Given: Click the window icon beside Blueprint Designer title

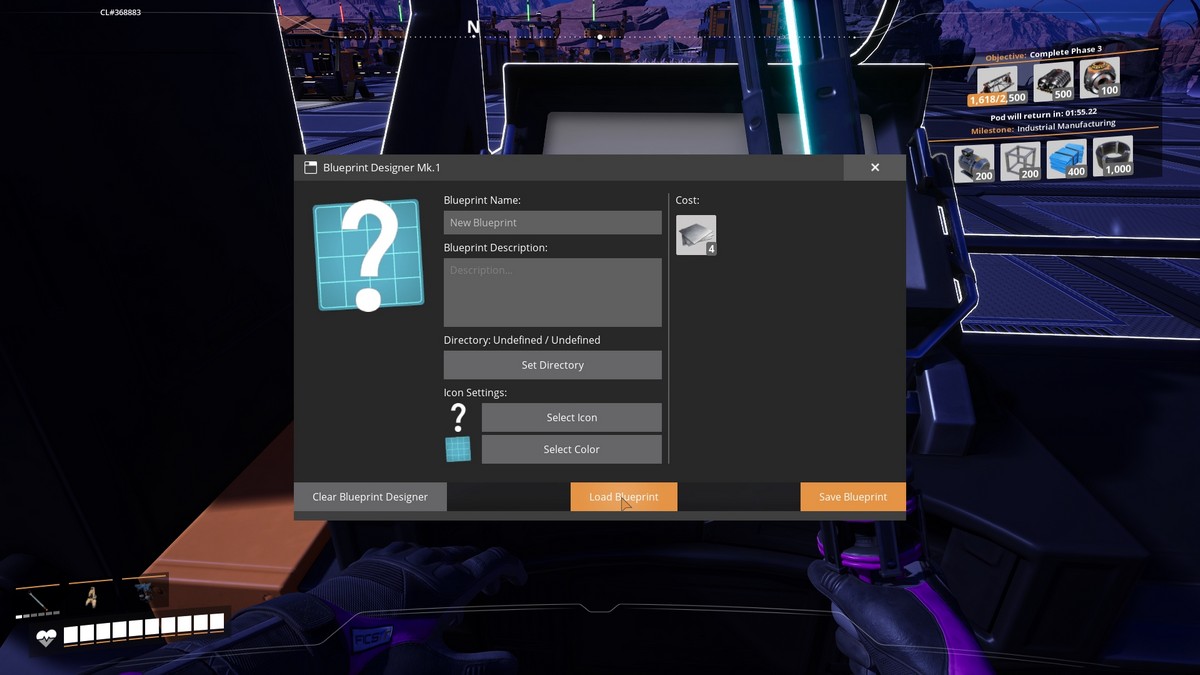Looking at the screenshot, I should coord(310,168).
